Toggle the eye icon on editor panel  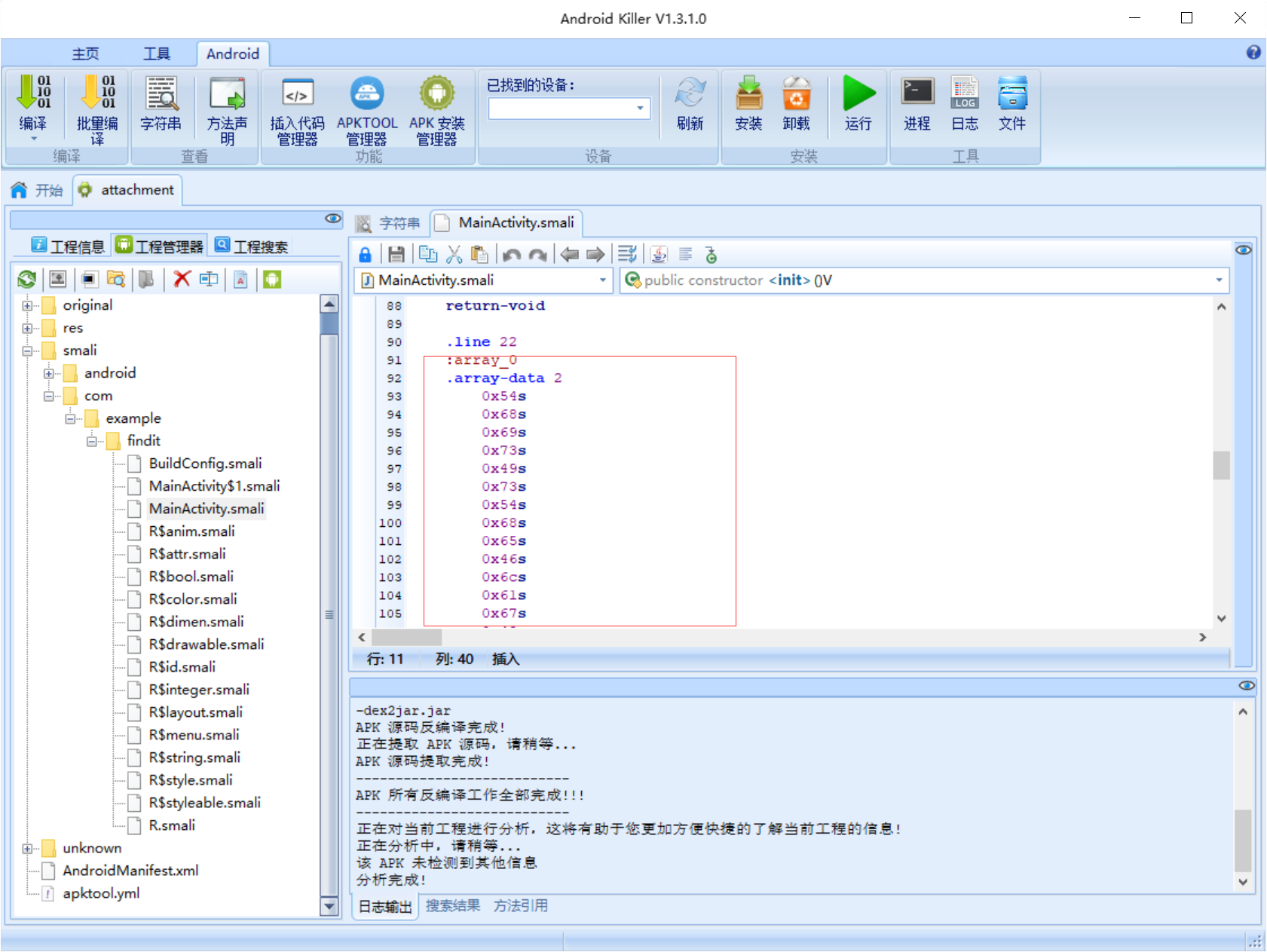[1244, 249]
